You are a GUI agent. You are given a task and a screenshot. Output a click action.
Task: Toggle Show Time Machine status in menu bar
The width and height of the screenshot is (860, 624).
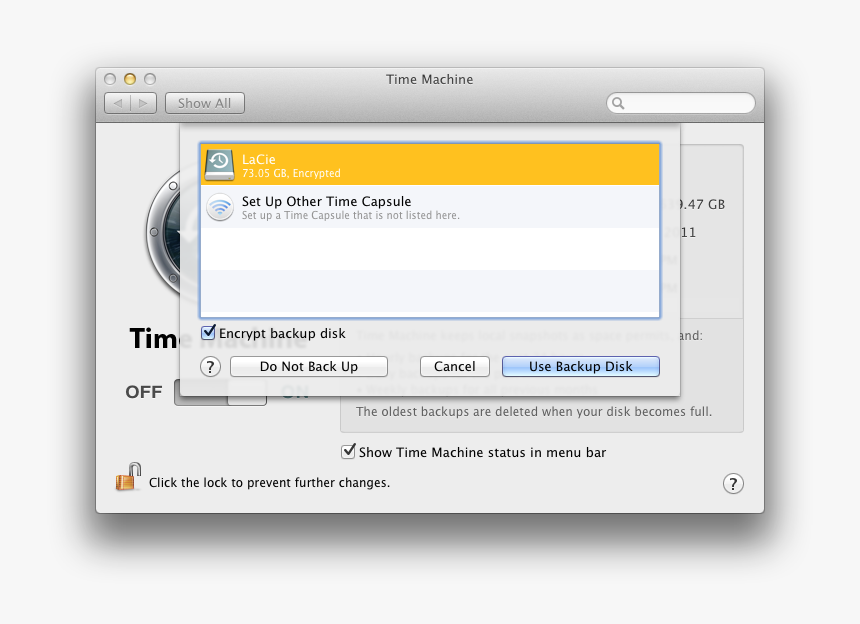348,451
